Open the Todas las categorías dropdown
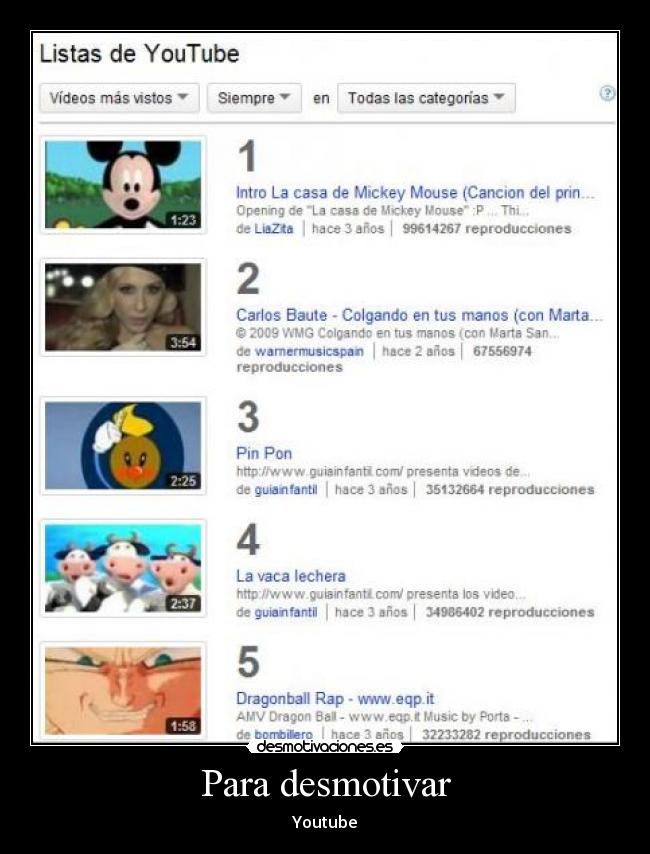This screenshot has height=854, width=650. (x=426, y=98)
